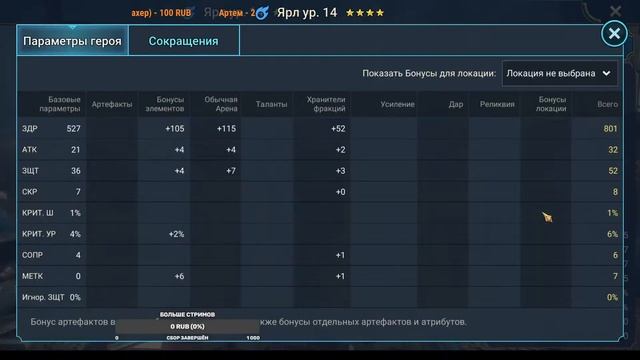Click the total defense value 52

613,171
